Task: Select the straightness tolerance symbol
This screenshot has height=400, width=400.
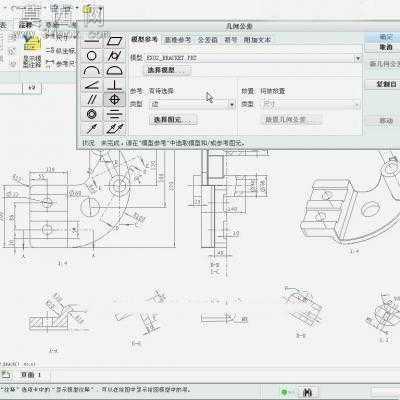Action: pyautogui.click(x=92, y=42)
